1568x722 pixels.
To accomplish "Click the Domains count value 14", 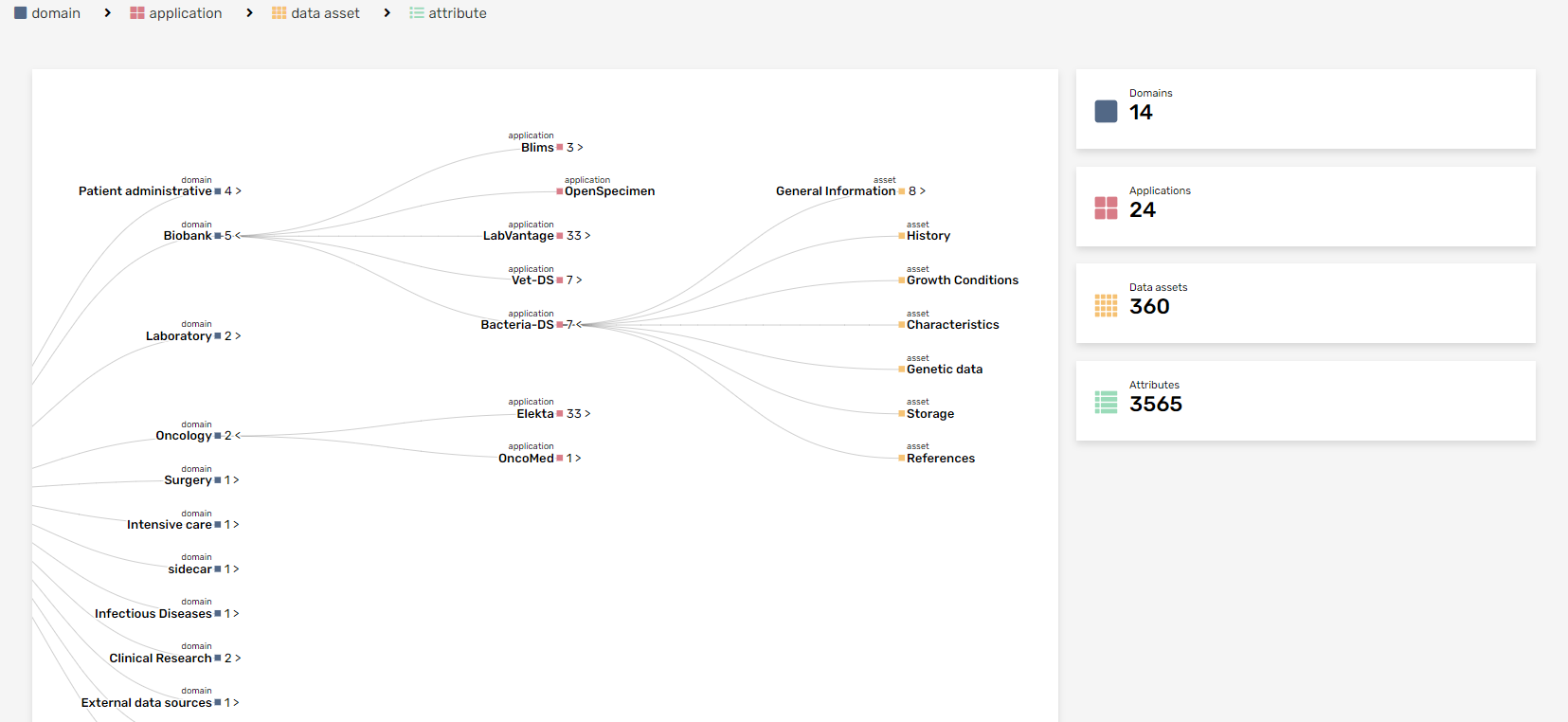I will pos(1141,113).
